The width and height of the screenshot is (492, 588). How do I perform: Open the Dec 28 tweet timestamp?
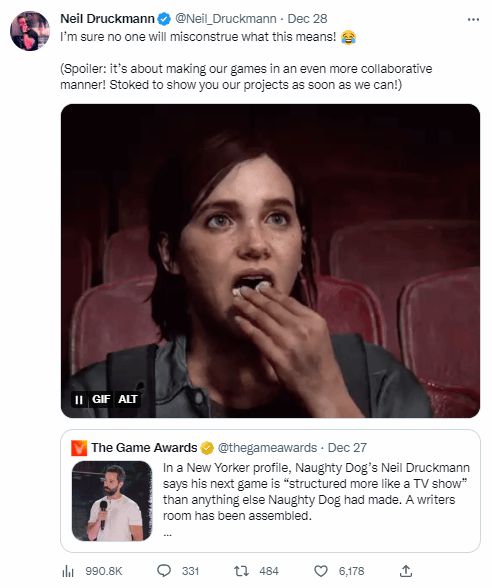[307, 18]
